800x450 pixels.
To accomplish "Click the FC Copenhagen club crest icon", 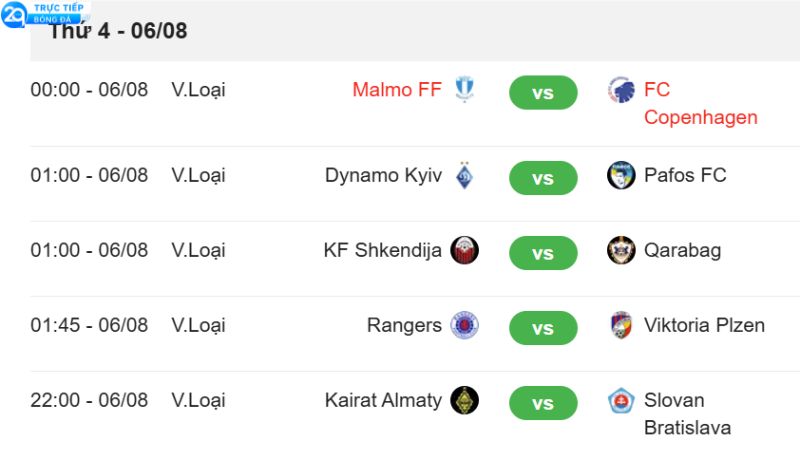I will pyautogui.click(x=621, y=90).
